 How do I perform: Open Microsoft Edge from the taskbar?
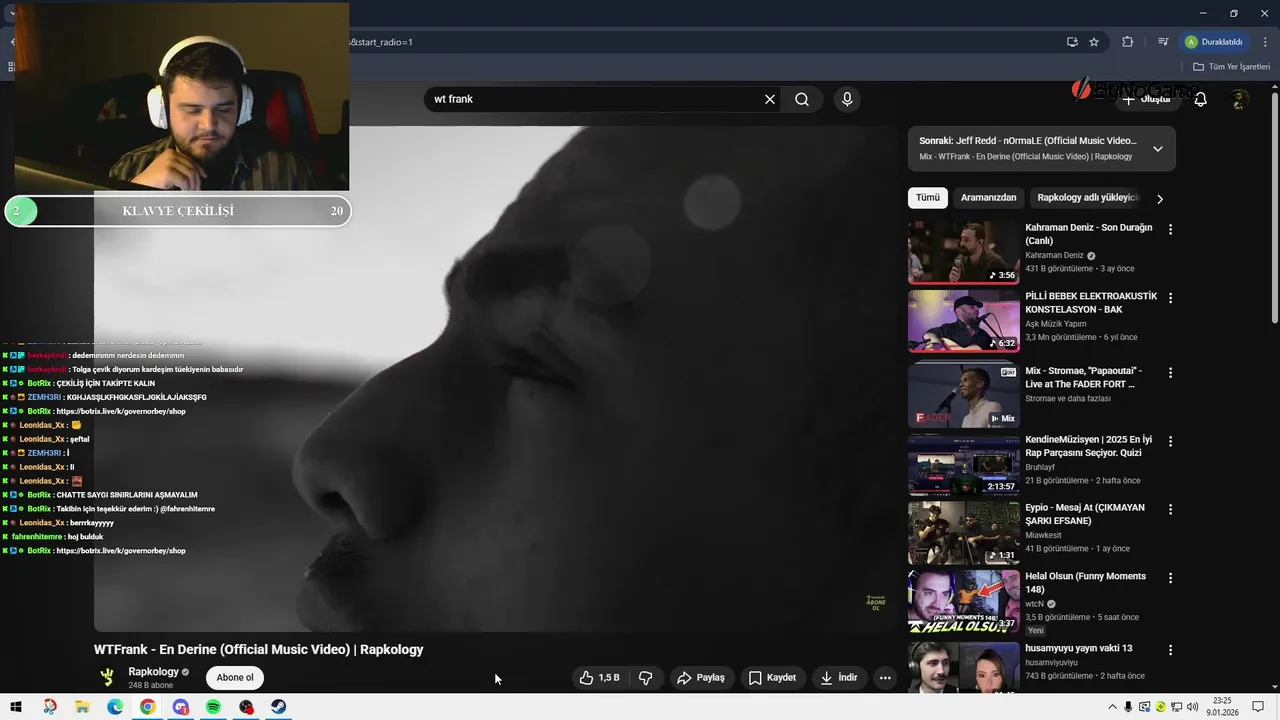click(x=115, y=707)
